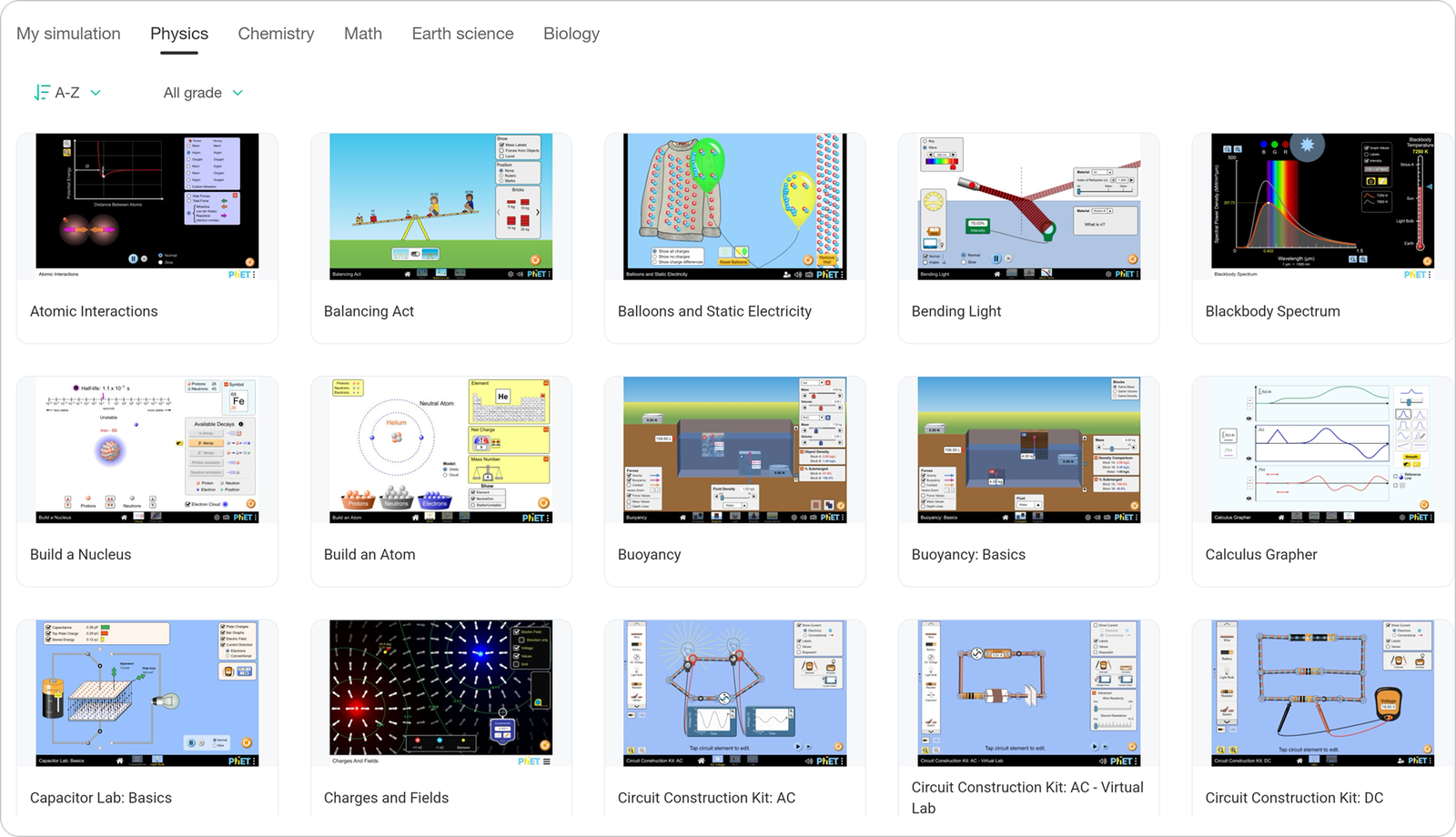
Task: Select the Earth science tab
Action: pyautogui.click(x=462, y=34)
